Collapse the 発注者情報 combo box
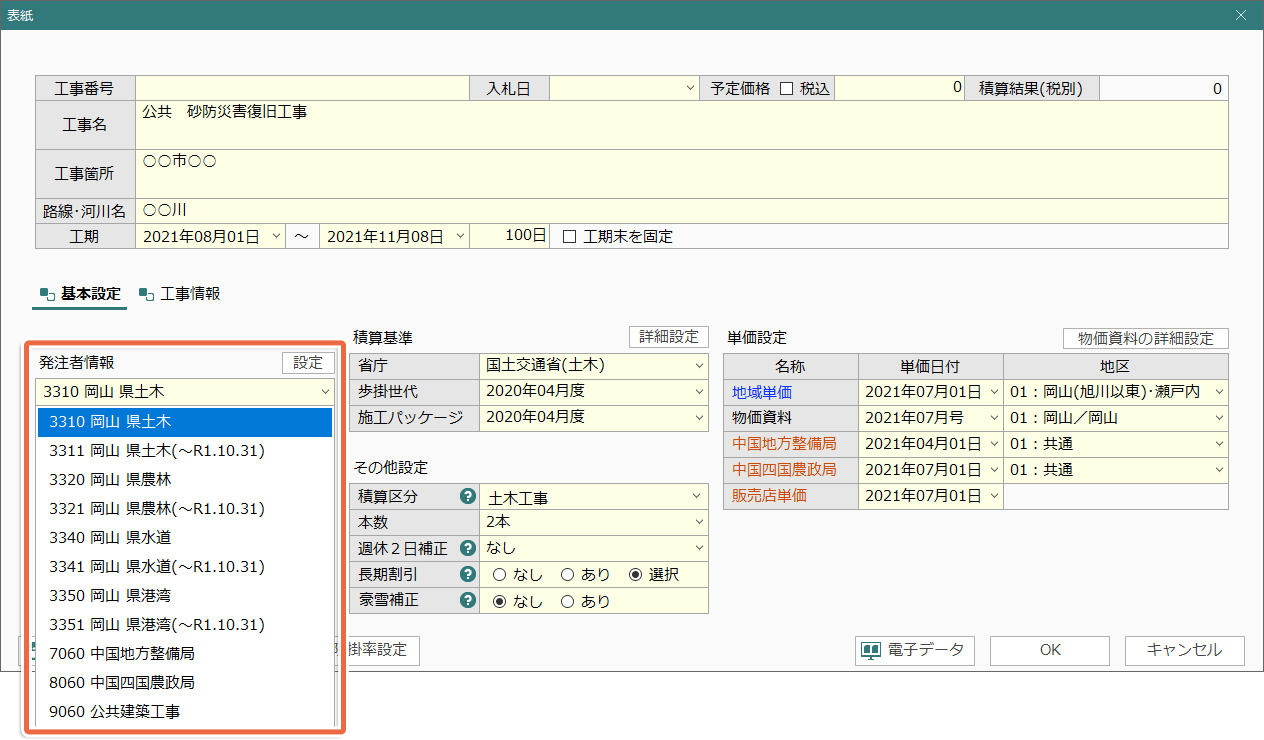1264x740 pixels. click(325, 392)
